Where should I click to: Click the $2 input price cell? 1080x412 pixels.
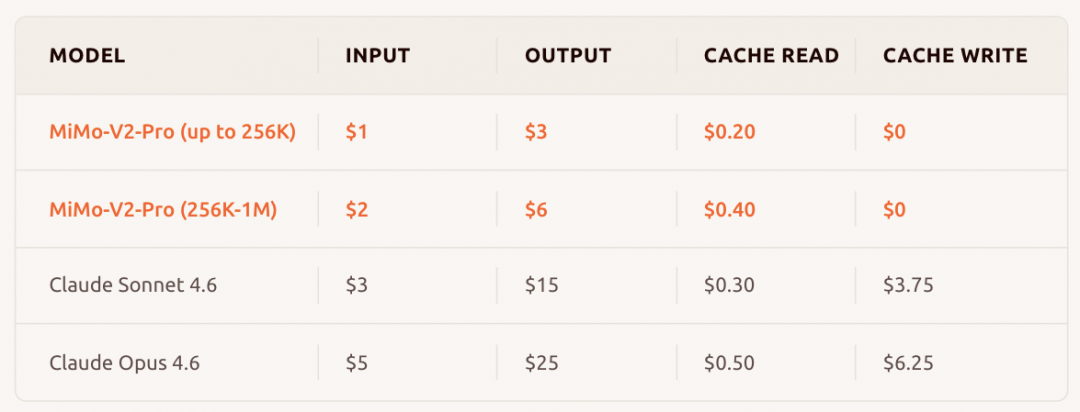point(357,210)
